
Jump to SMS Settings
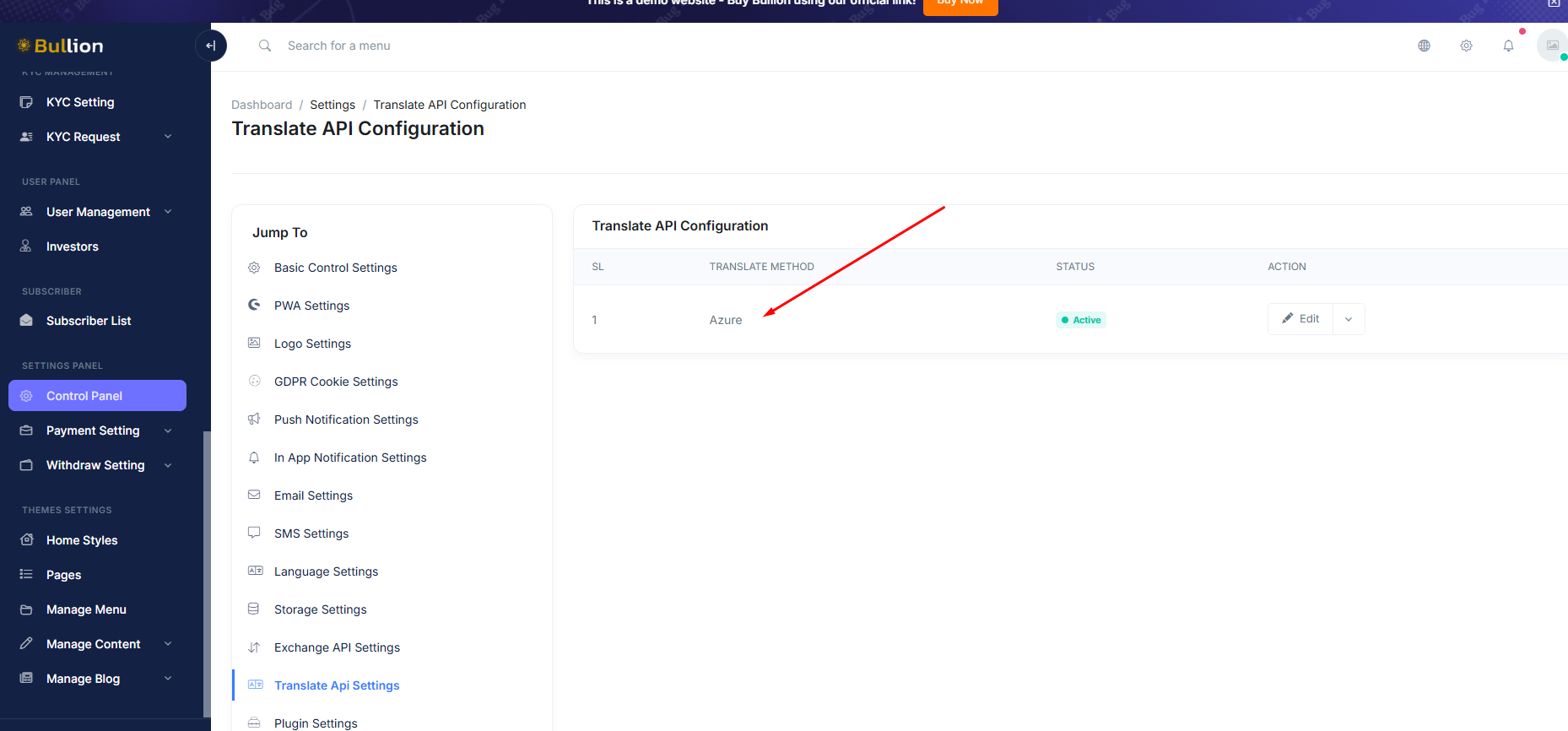311,533
